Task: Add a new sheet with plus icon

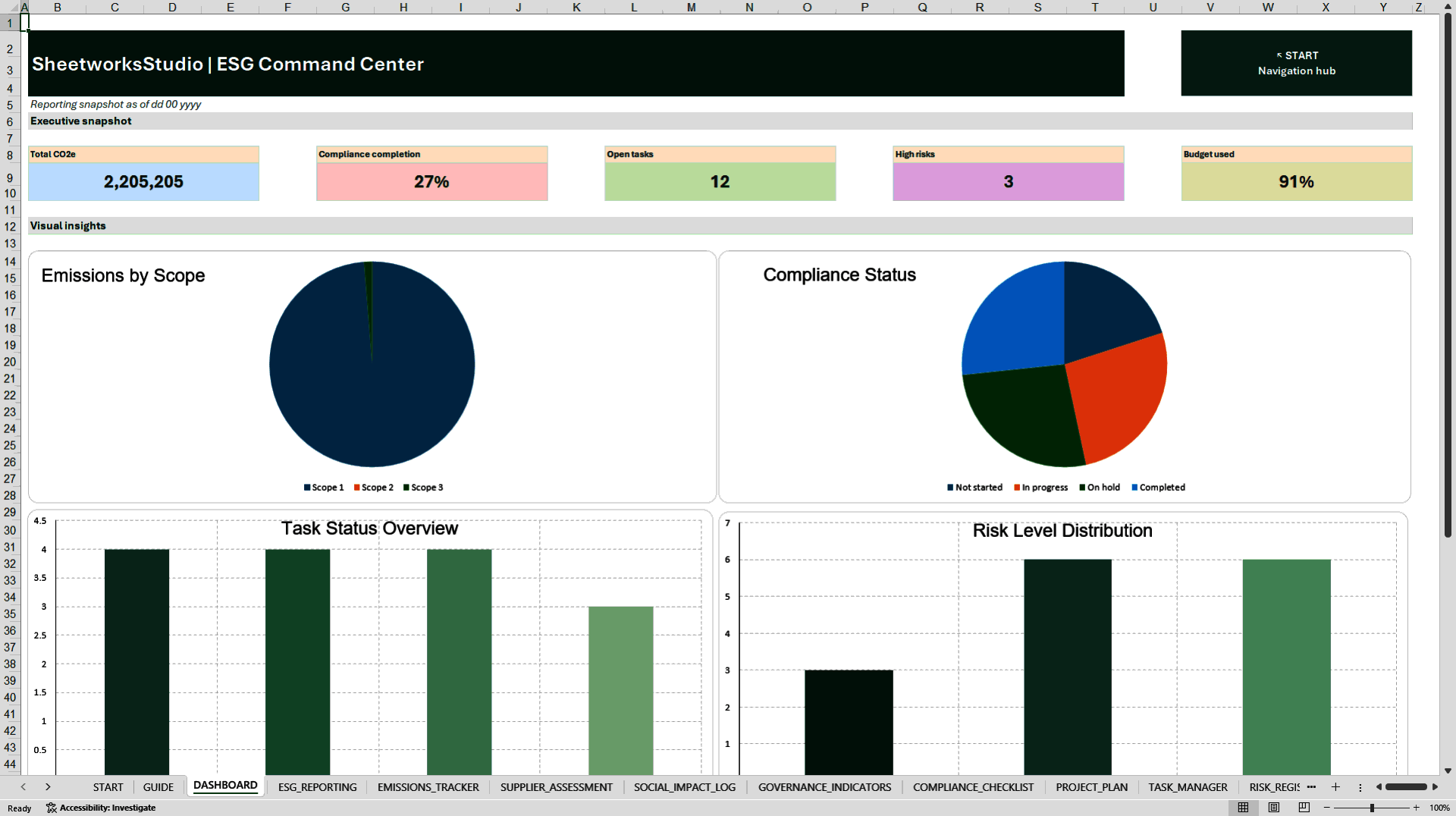Action: 1335,787
